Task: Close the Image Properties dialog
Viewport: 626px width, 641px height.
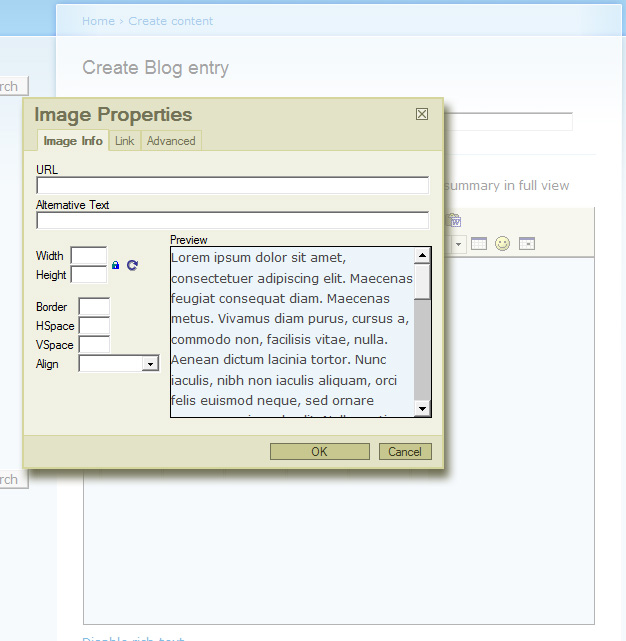Action: [x=422, y=114]
